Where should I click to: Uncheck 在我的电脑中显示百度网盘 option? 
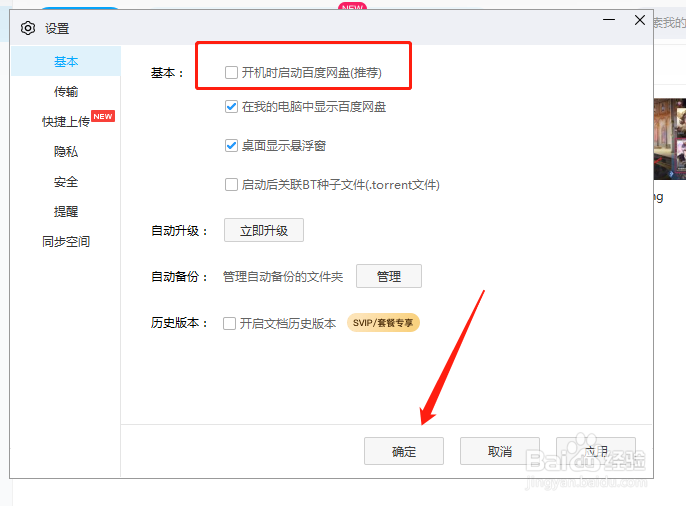point(231,106)
